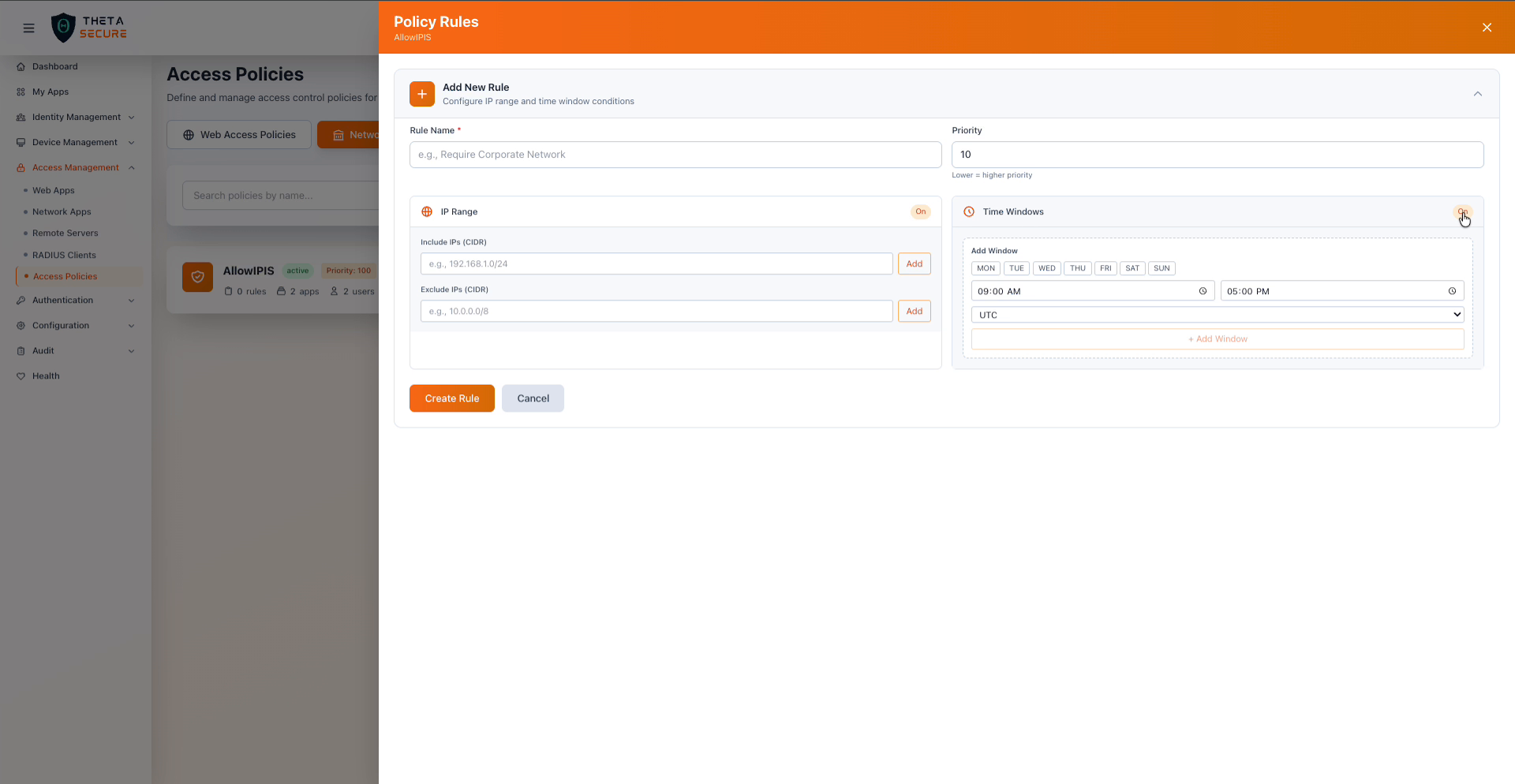Viewport: 1515px width, 784px height.
Task: Open the UTC timezone dropdown
Action: coord(1218,314)
